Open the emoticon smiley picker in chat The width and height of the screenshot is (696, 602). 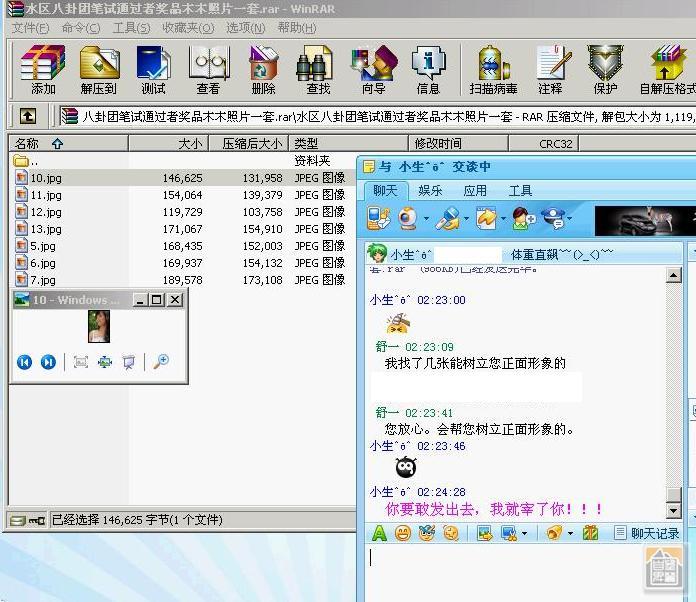tap(403, 533)
